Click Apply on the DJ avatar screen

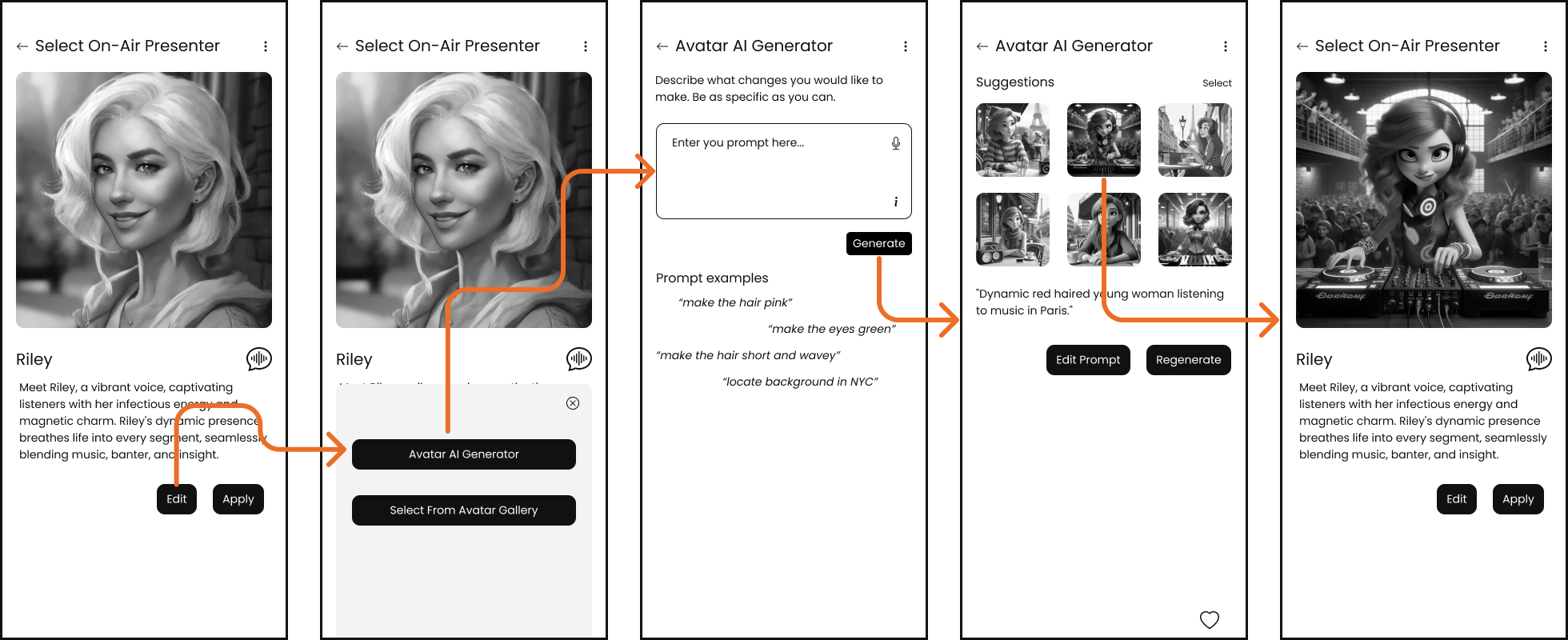point(1518,499)
